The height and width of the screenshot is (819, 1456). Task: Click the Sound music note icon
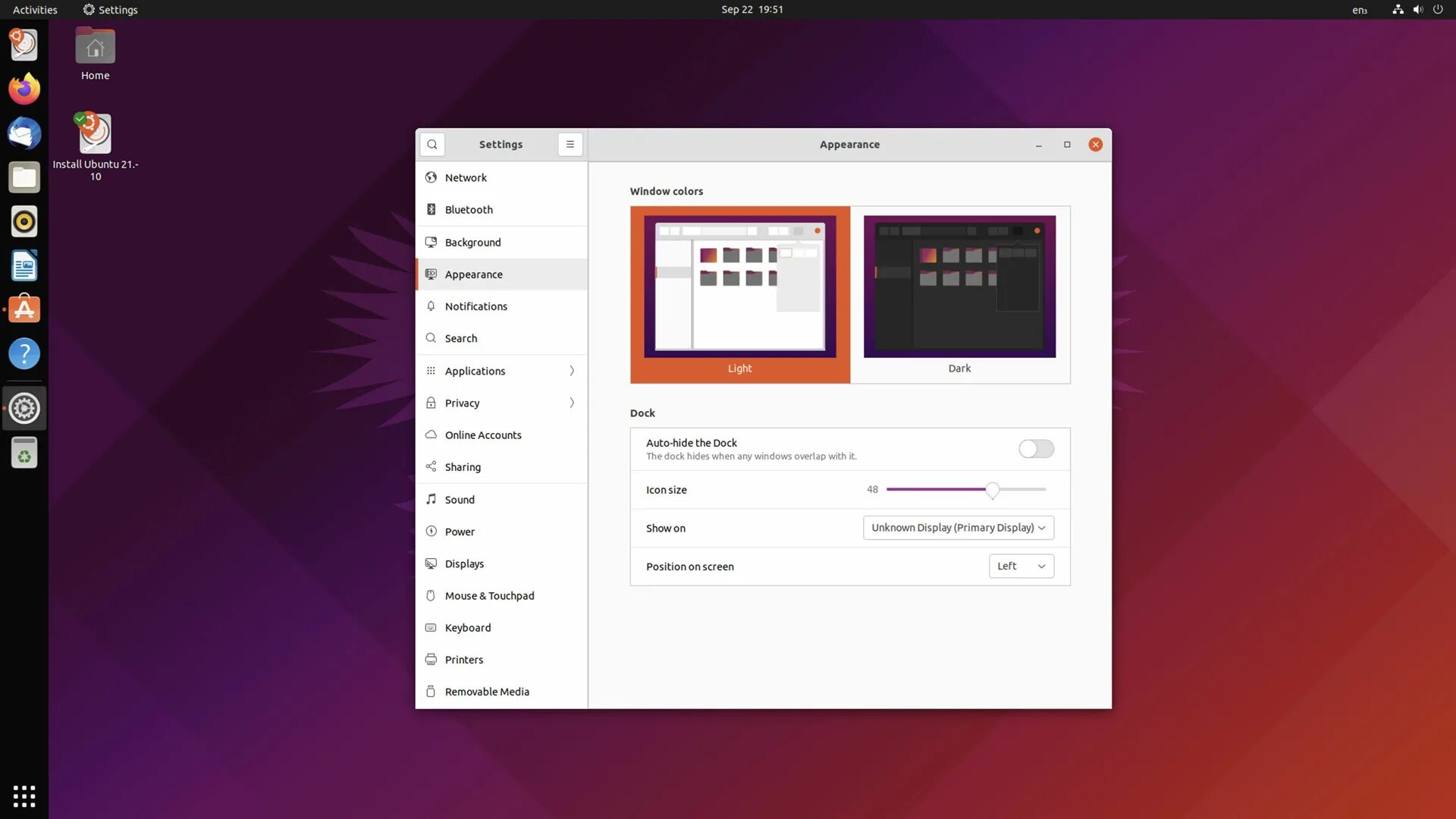tap(431, 499)
